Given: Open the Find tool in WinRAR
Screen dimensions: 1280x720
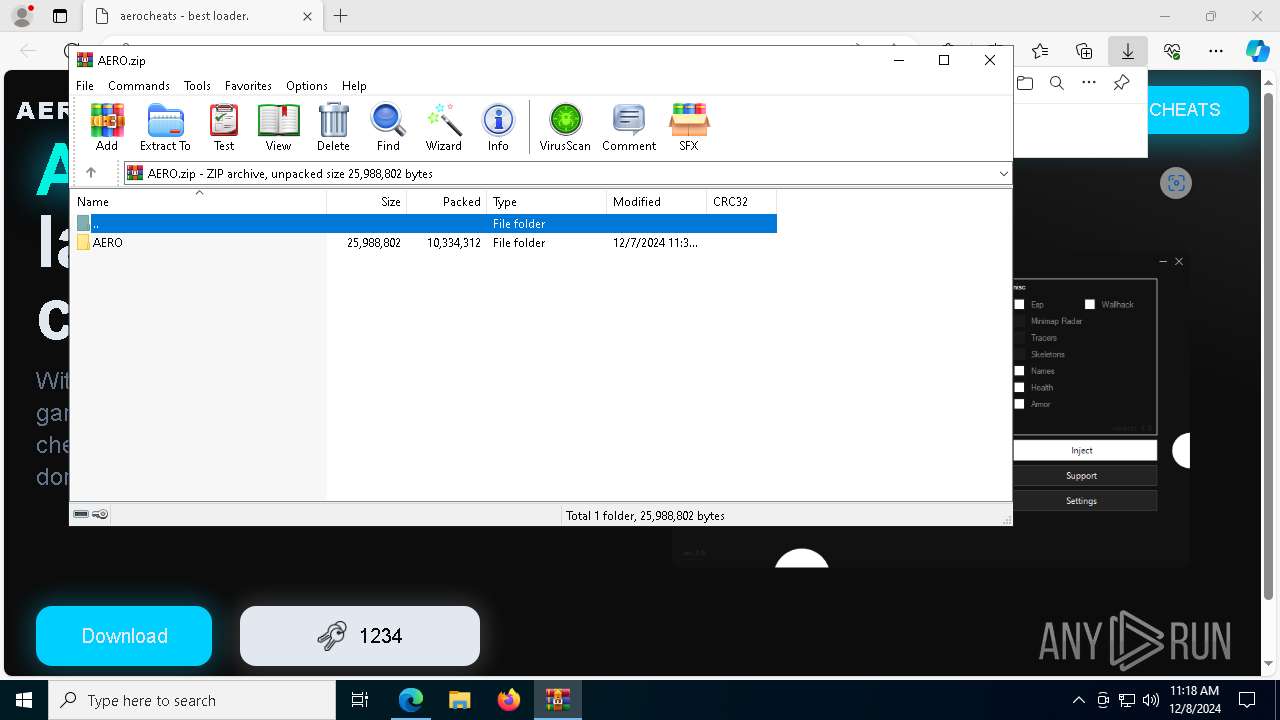Looking at the screenshot, I should [388, 127].
